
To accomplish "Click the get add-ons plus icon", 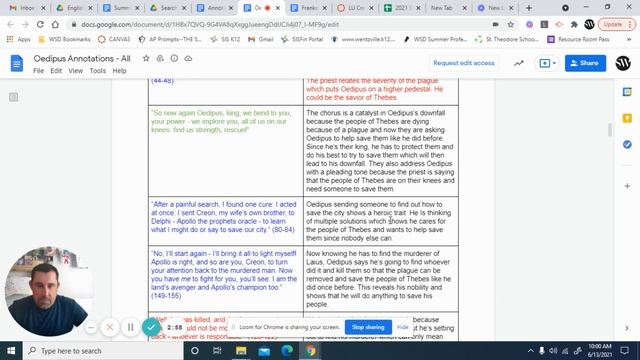I will tap(627, 186).
